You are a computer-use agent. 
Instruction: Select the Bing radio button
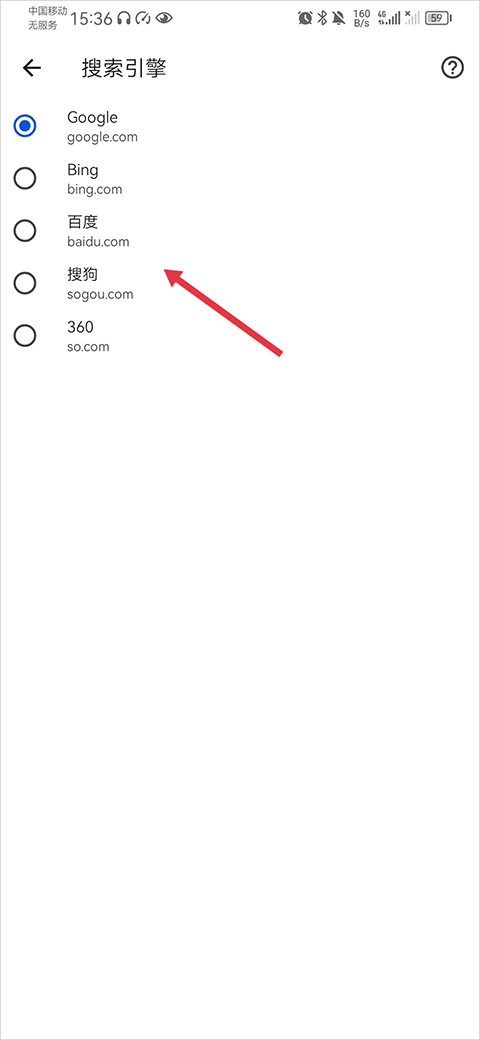click(x=25, y=178)
